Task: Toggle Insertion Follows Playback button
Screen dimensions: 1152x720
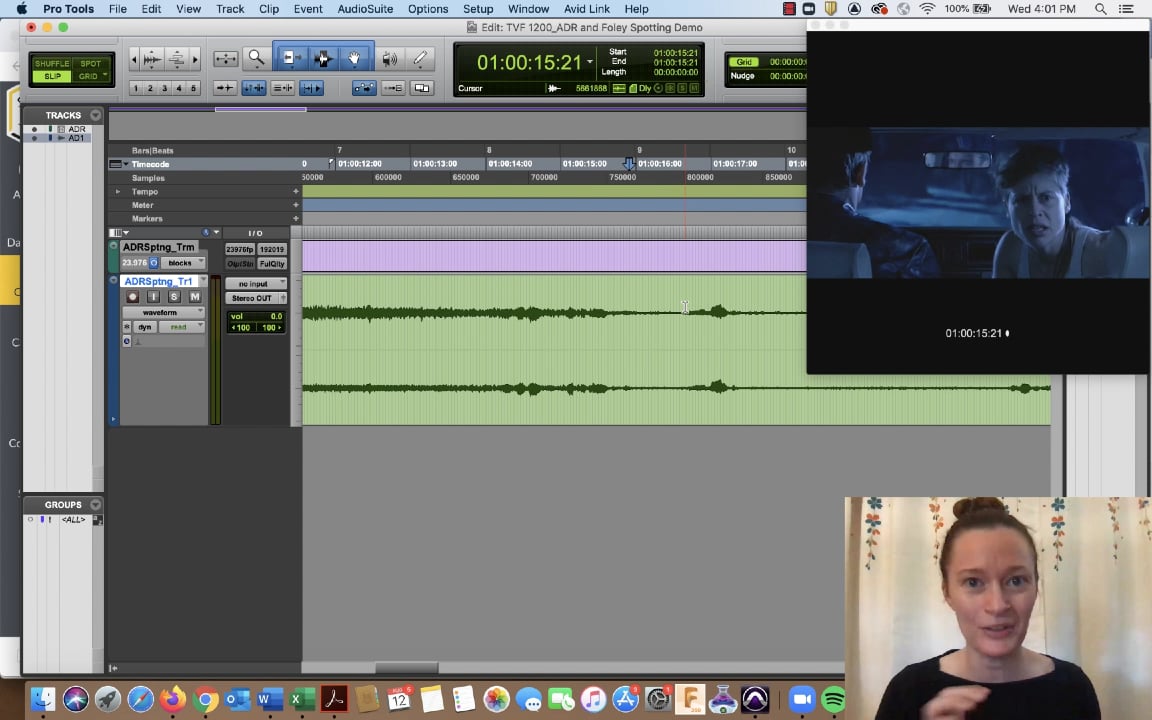Action: (x=312, y=88)
